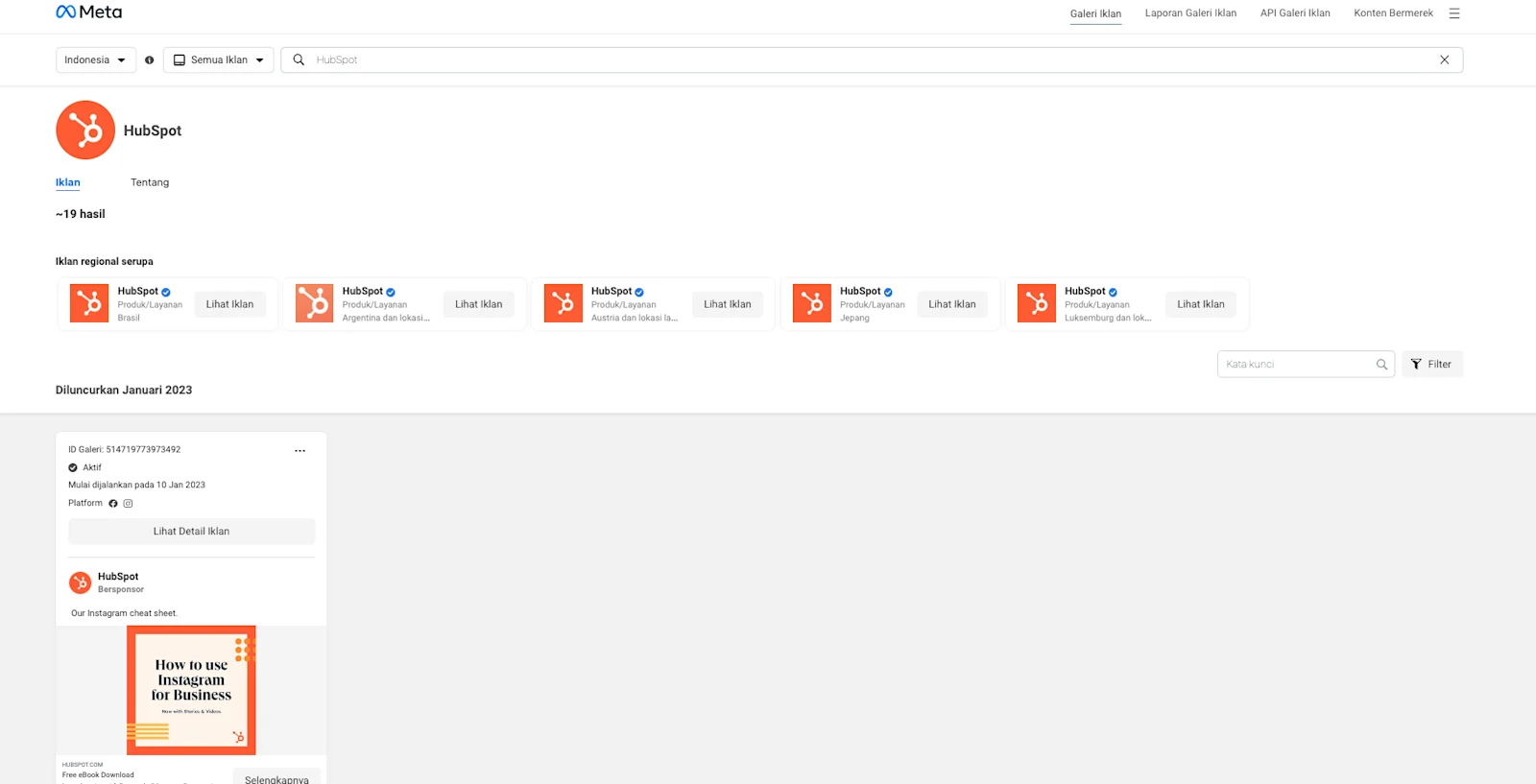
Task: Click Diluncurkan Januari 2023 heading
Action: tap(124, 391)
